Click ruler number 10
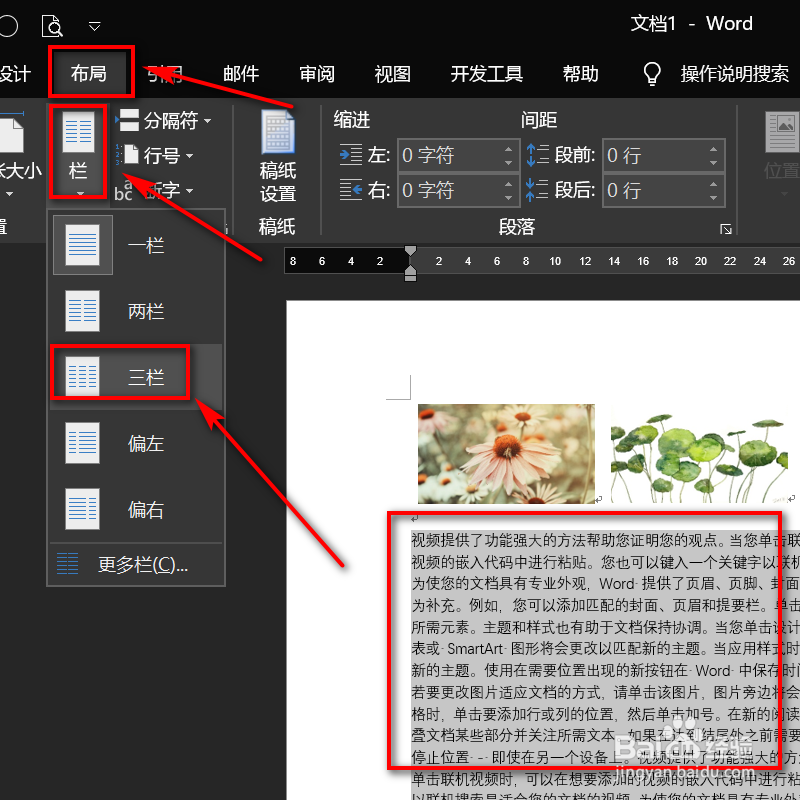 tap(555, 261)
